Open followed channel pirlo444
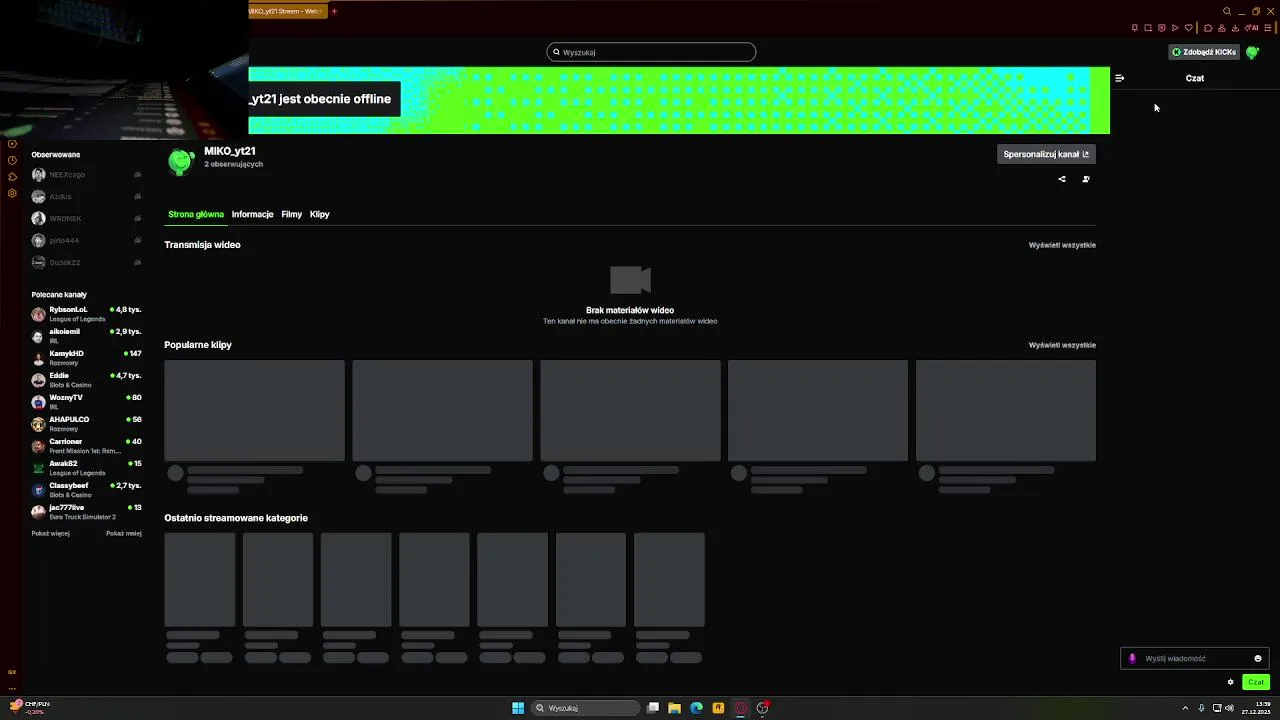The width and height of the screenshot is (1280, 720). tap(86, 241)
